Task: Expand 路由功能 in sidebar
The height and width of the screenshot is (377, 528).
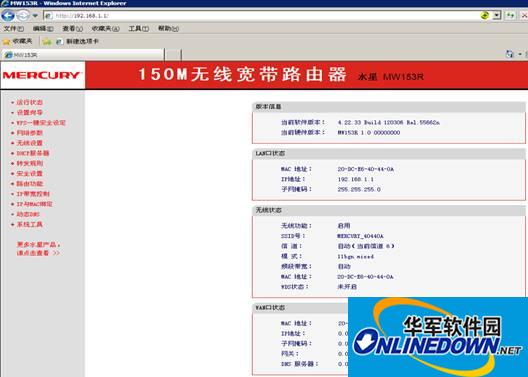Action: point(30,184)
